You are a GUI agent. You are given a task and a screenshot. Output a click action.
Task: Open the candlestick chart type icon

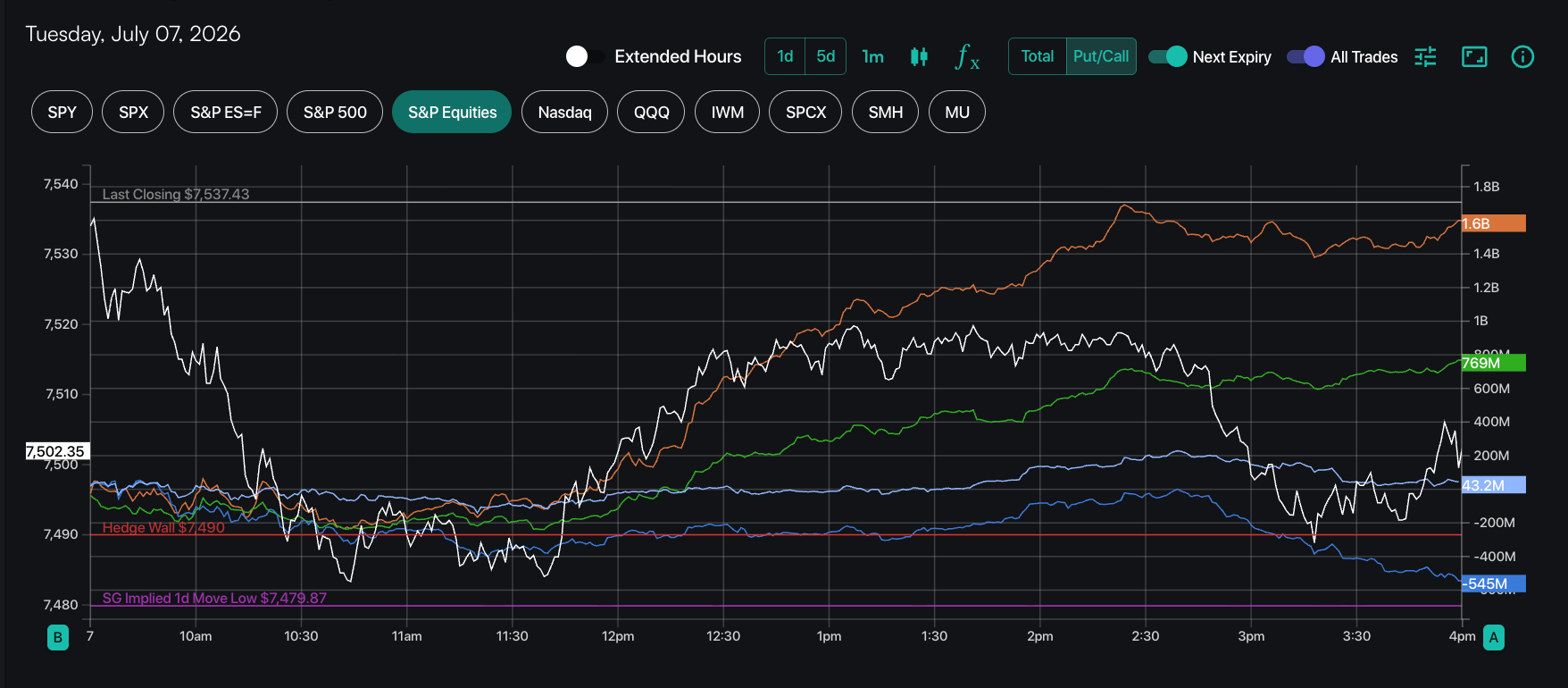[919, 57]
